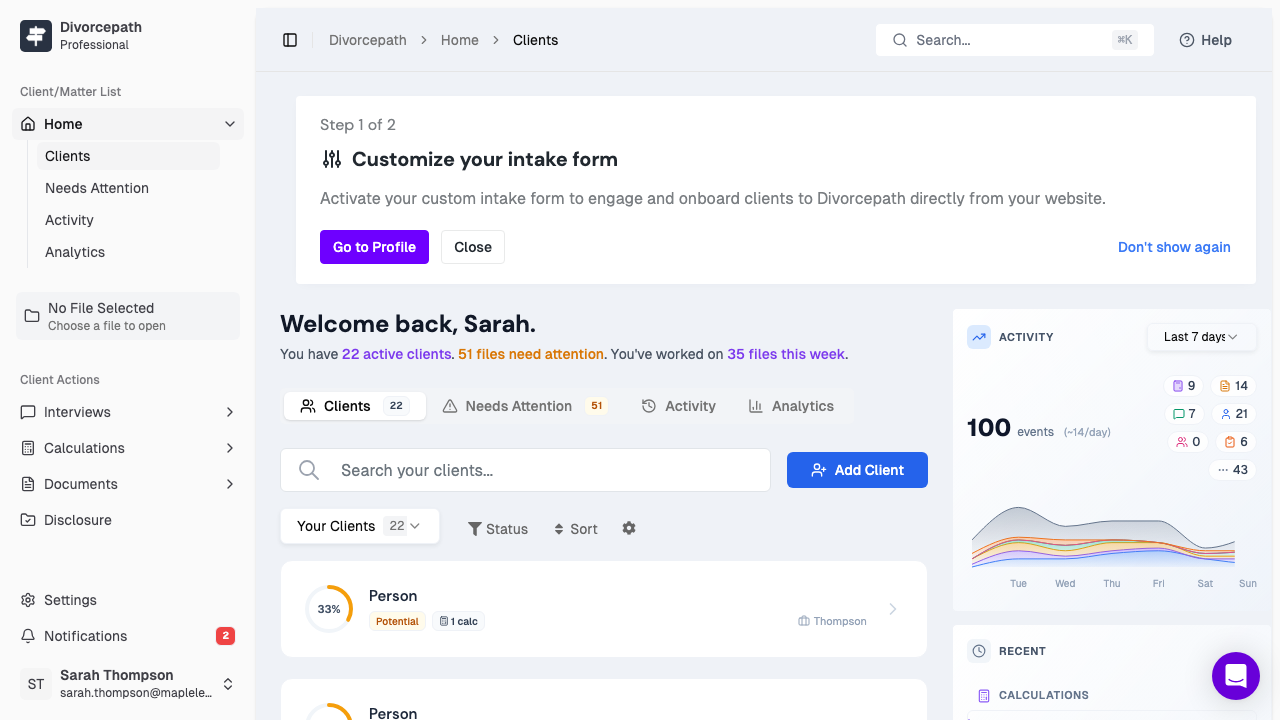
Task: Click the red notifications badge showing 2
Action: coord(226,636)
